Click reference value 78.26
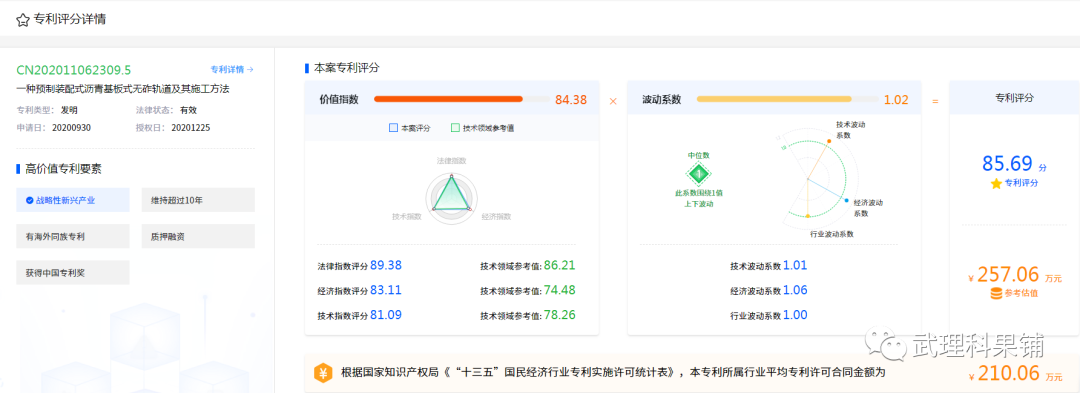This screenshot has height=393, width=1080. pyautogui.click(x=559, y=315)
